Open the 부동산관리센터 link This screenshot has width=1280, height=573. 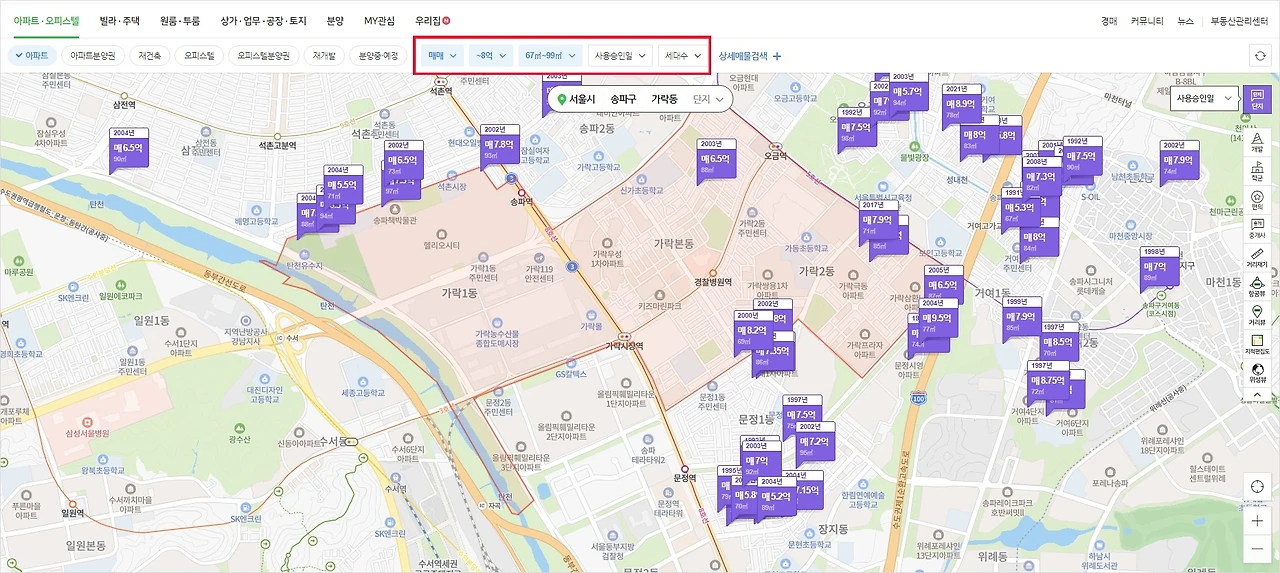[1239, 20]
